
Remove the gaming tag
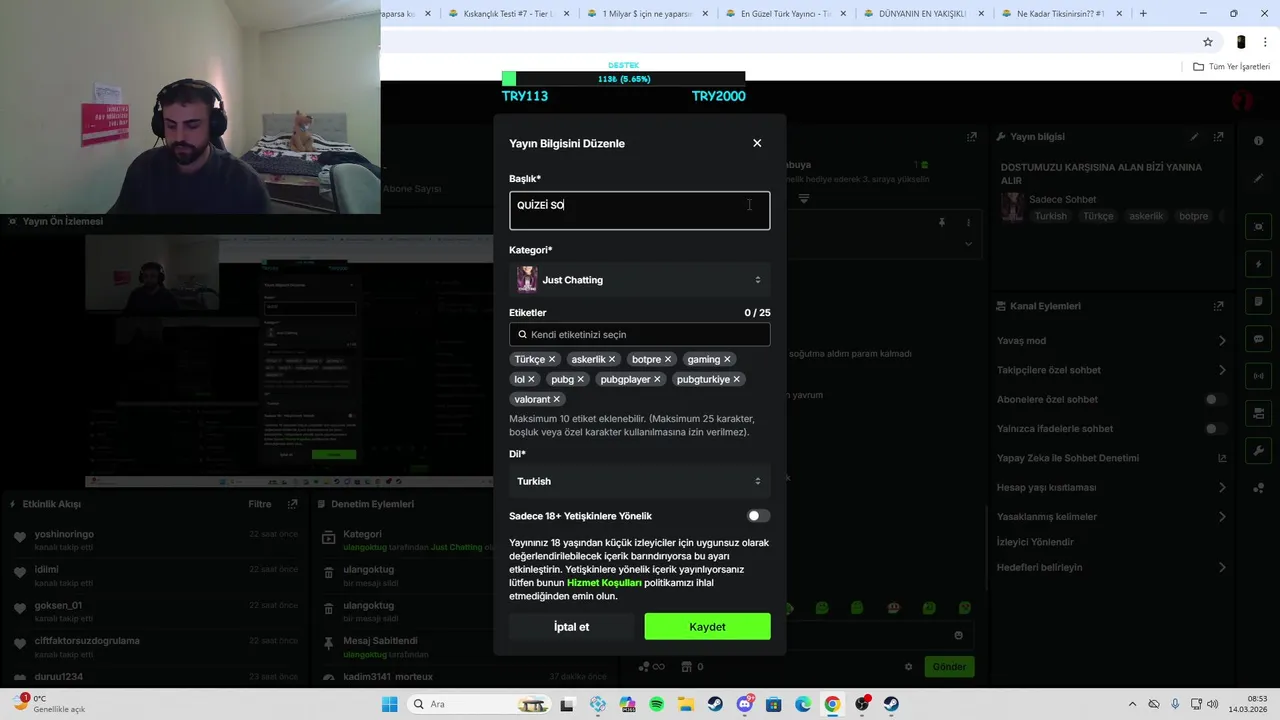[x=727, y=359]
